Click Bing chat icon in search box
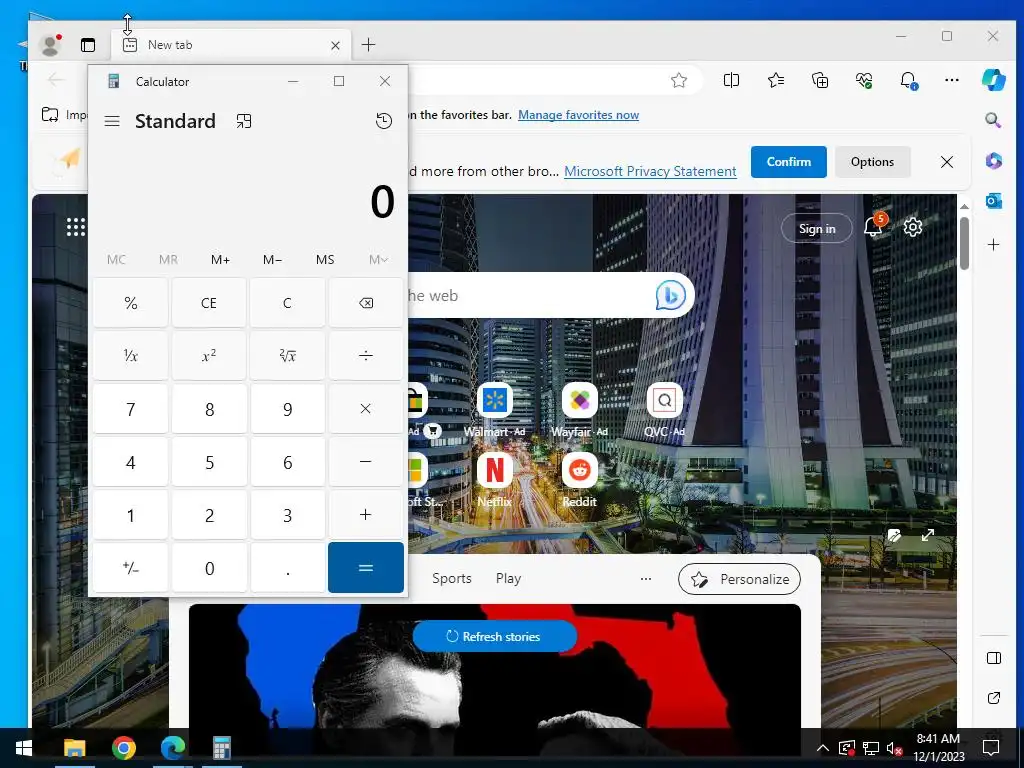Viewport: 1024px width, 768px height. [x=670, y=296]
